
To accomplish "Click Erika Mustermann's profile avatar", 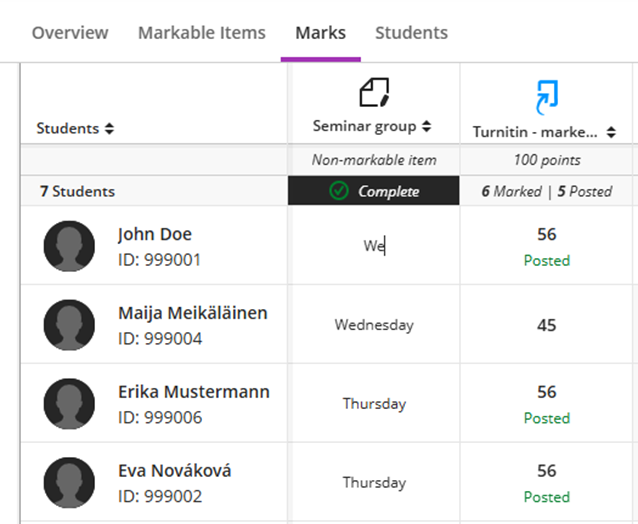I will tap(69, 404).
